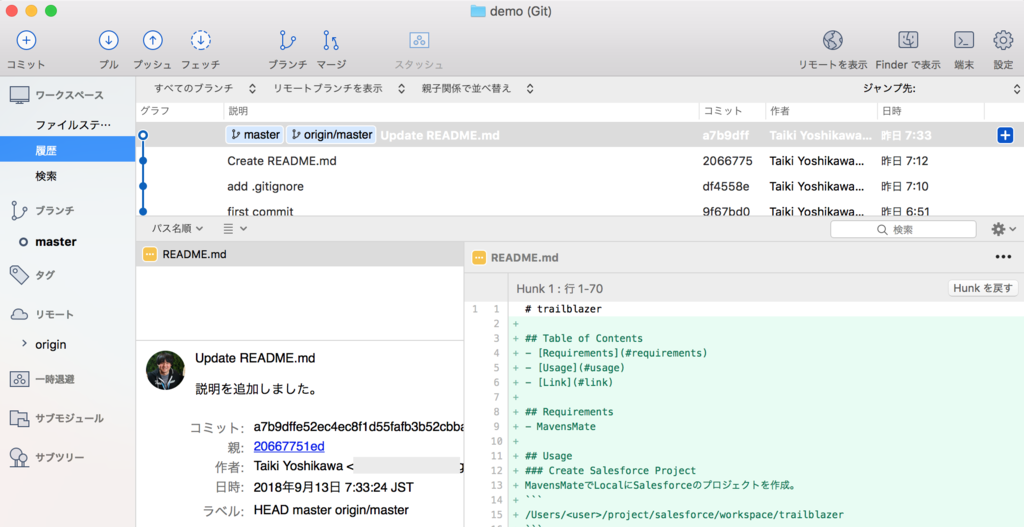Click the Branches (ブランチ) sidebar icon
The height and width of the screenshot is (527, 1024).
[19, 211]
